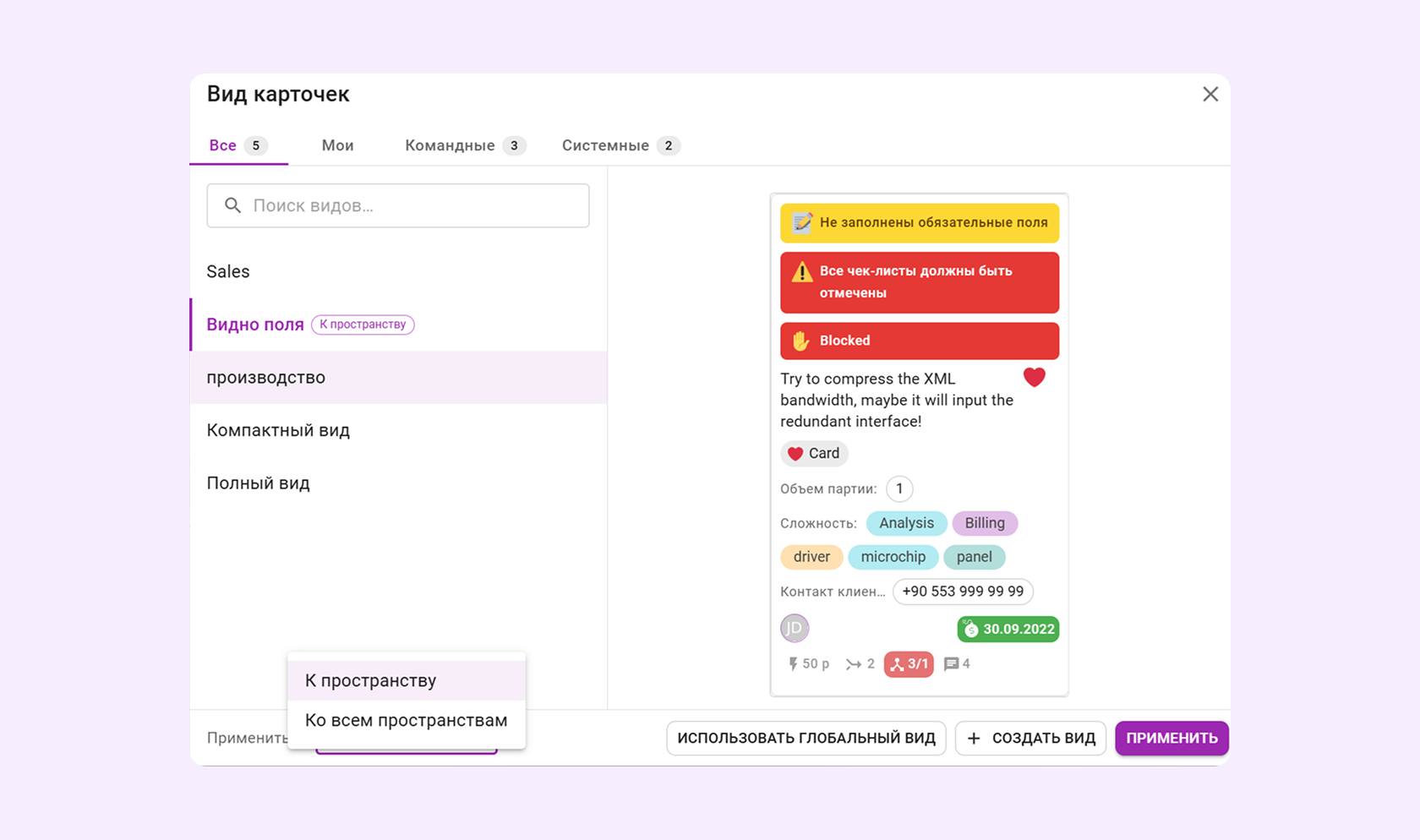Click the magnifier icon in search field
The width and height of the screenshot is (1420, 840).
232,205
